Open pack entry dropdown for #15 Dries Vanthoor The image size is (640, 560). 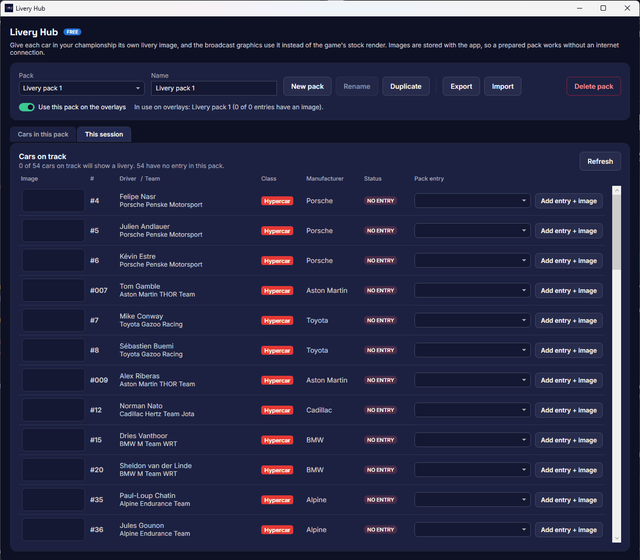472,440
